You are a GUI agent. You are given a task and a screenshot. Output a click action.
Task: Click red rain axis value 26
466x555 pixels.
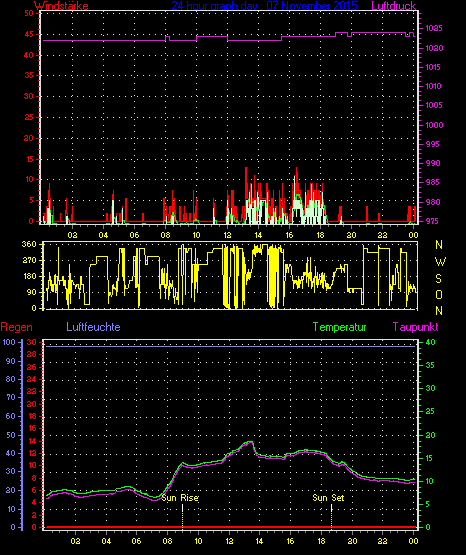click(x=31, y=367)
